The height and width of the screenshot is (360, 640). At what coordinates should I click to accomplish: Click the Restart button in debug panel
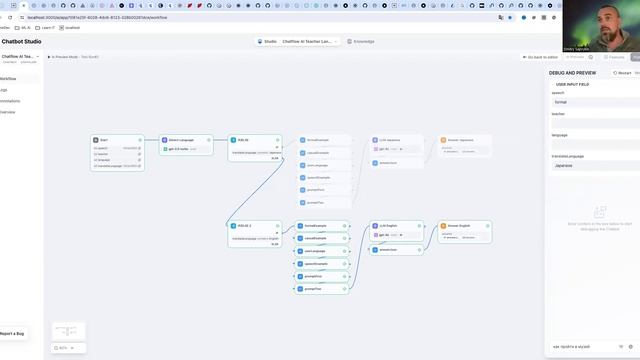(622, 73)
